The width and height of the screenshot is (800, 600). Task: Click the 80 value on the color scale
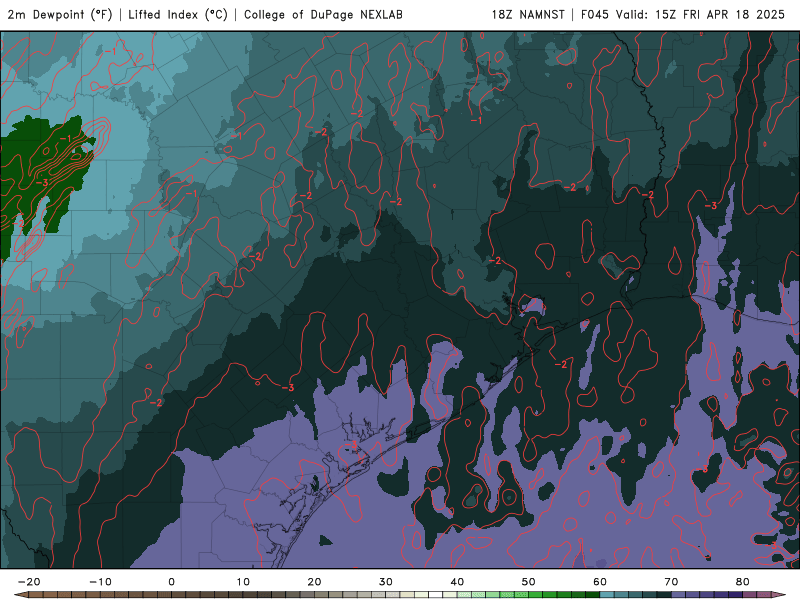(743, 582)
